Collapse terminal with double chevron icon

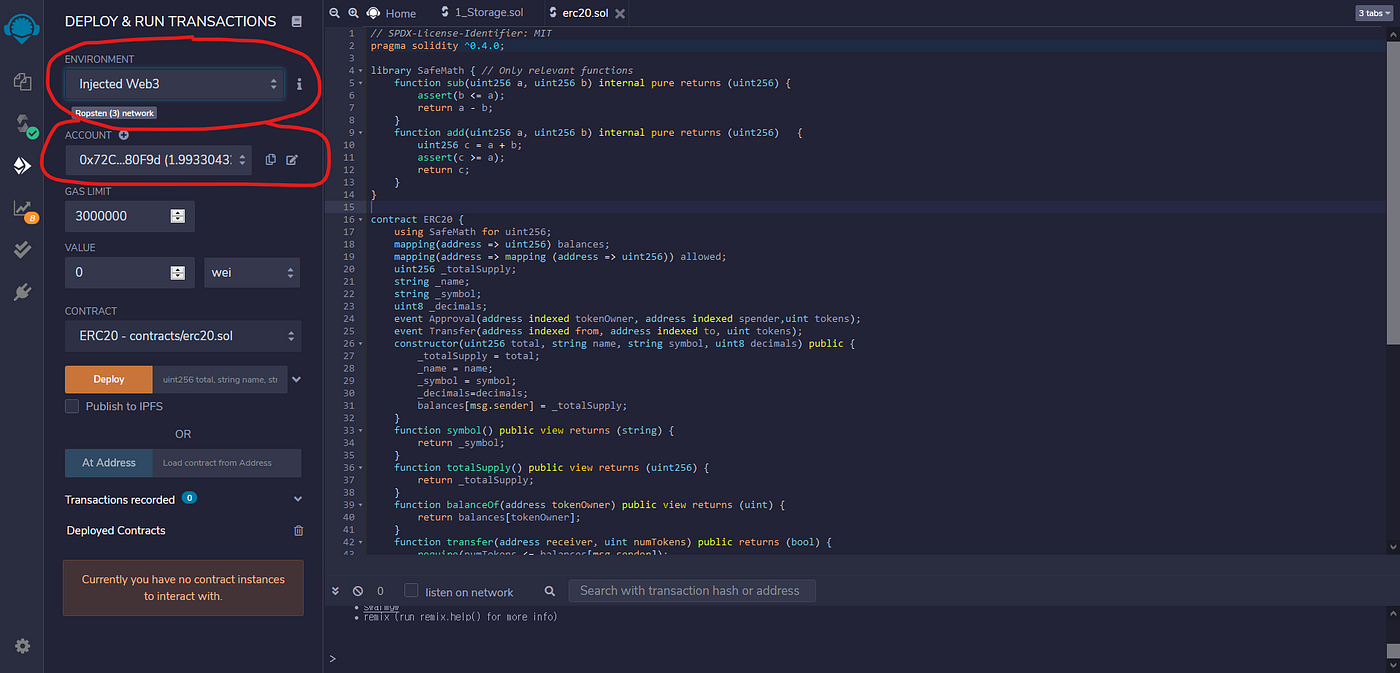click(336, 591)
